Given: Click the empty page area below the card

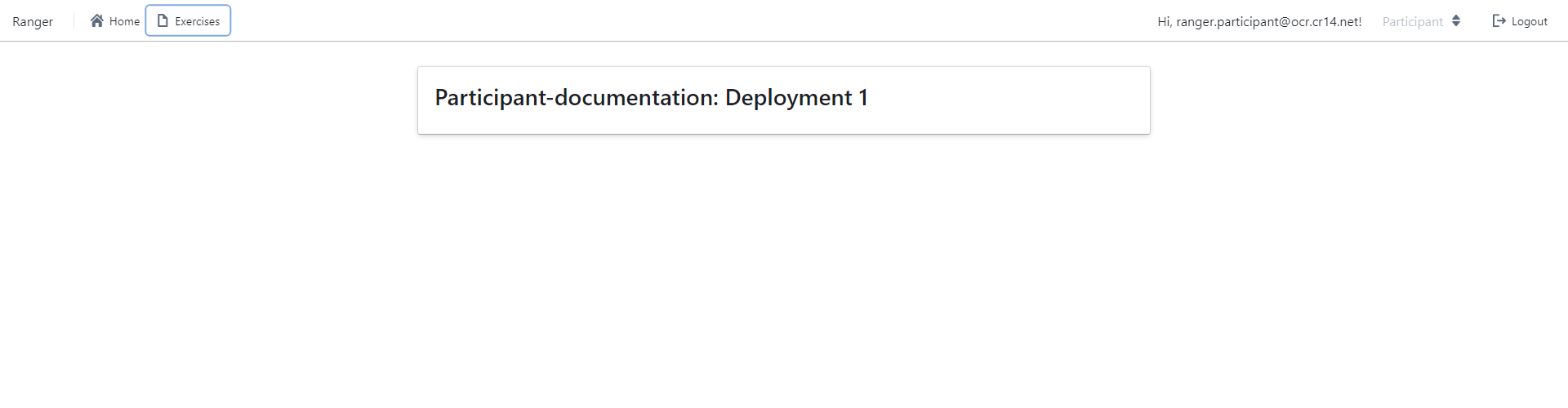Looking at the screenshot, I should tap(784, 269).
